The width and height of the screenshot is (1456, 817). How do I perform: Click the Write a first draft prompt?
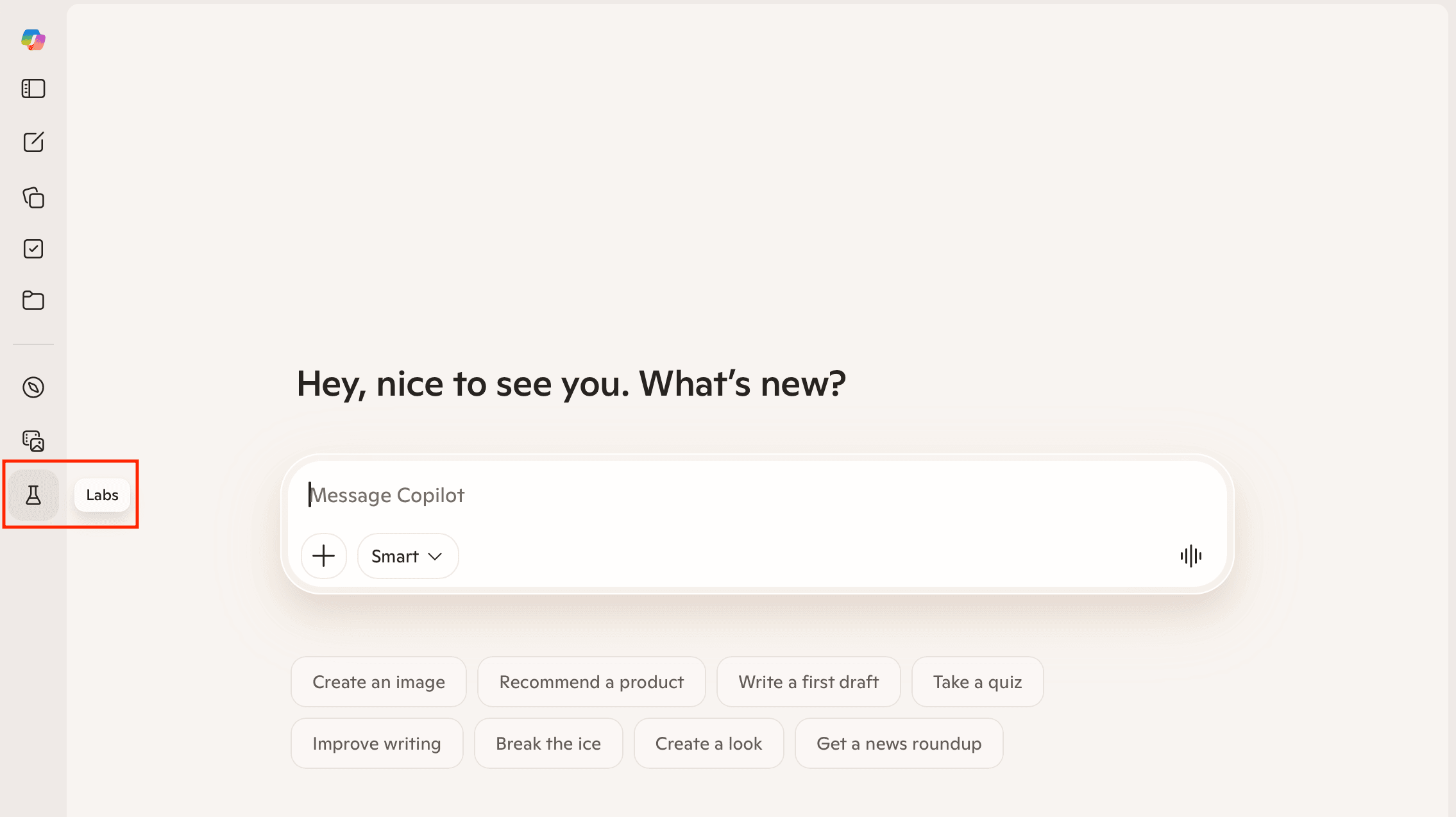pyautogui.click(x=809, y=682)
